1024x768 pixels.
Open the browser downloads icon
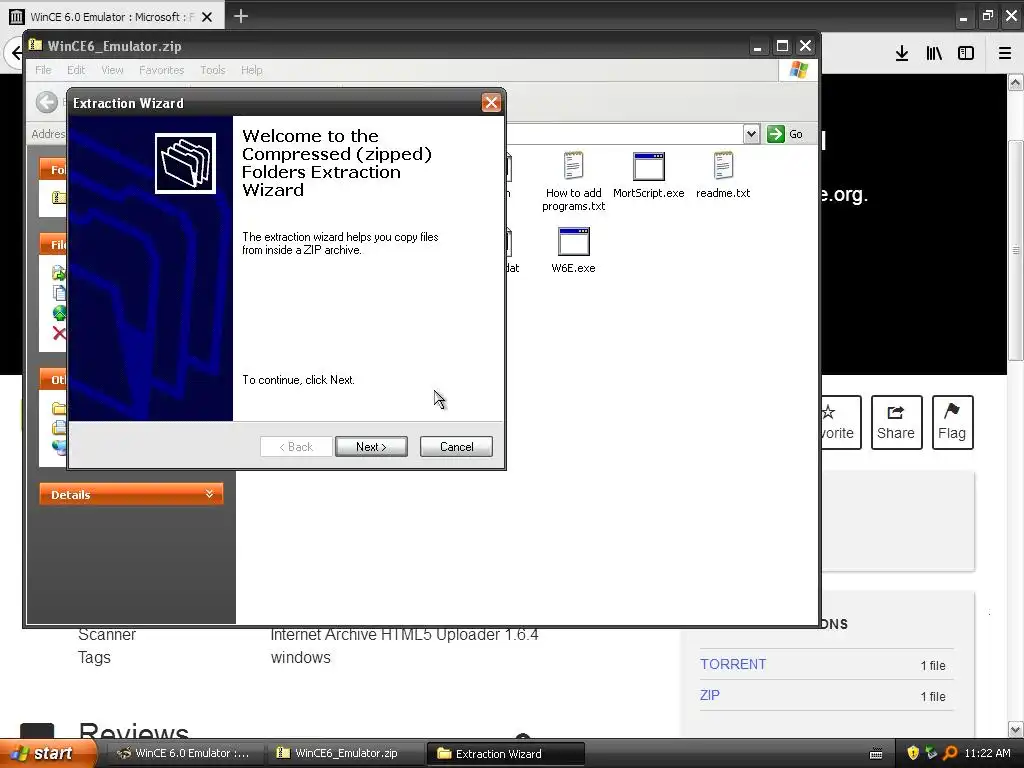point(902,54)
